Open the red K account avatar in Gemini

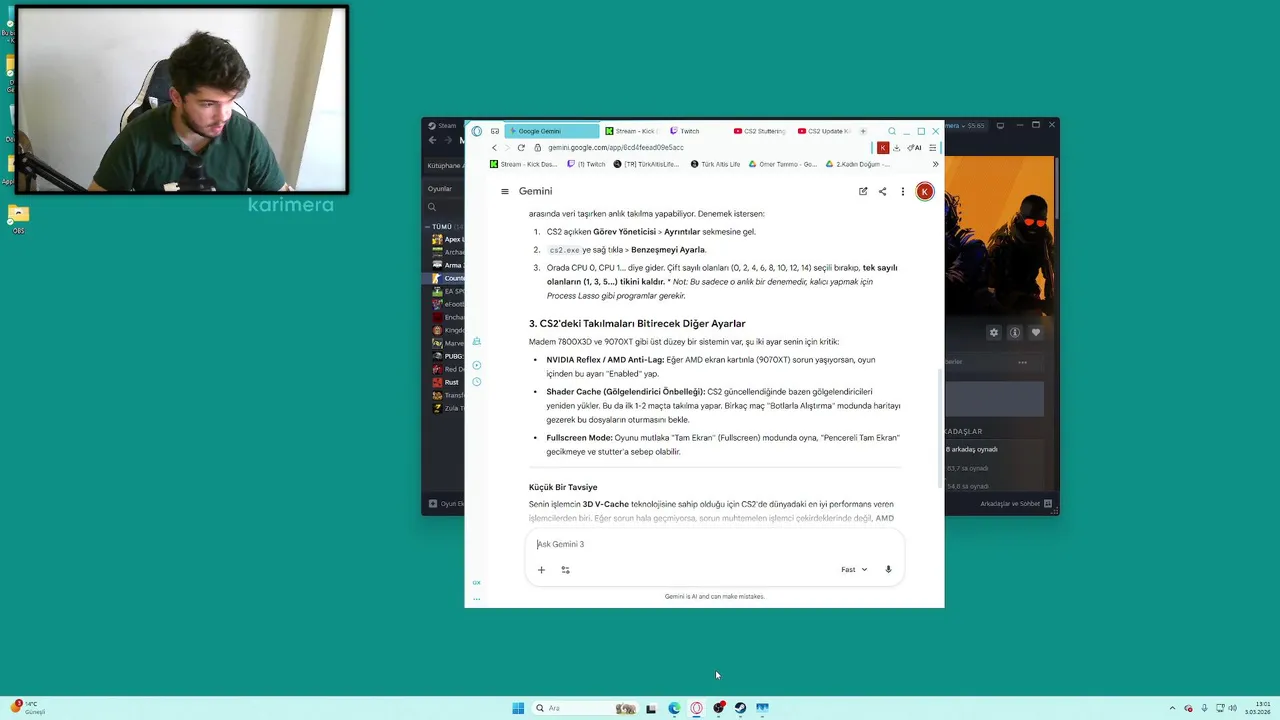point(925,191)
